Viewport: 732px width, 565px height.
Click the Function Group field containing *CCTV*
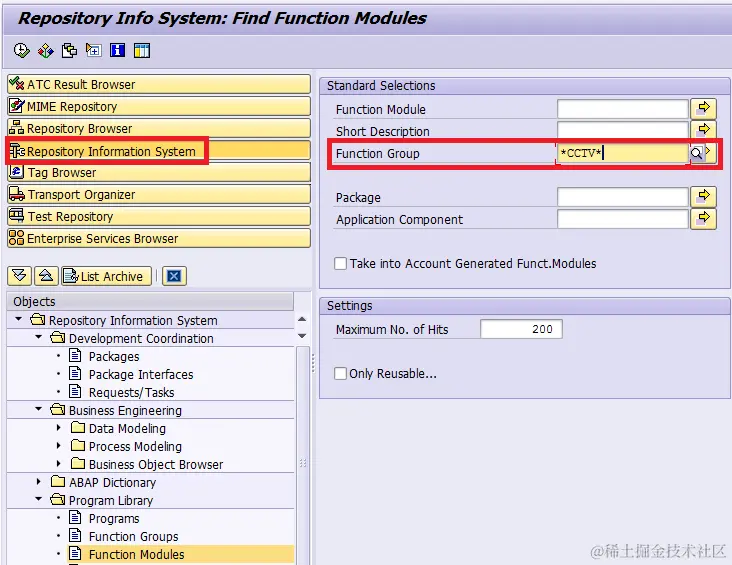point(623,153)
